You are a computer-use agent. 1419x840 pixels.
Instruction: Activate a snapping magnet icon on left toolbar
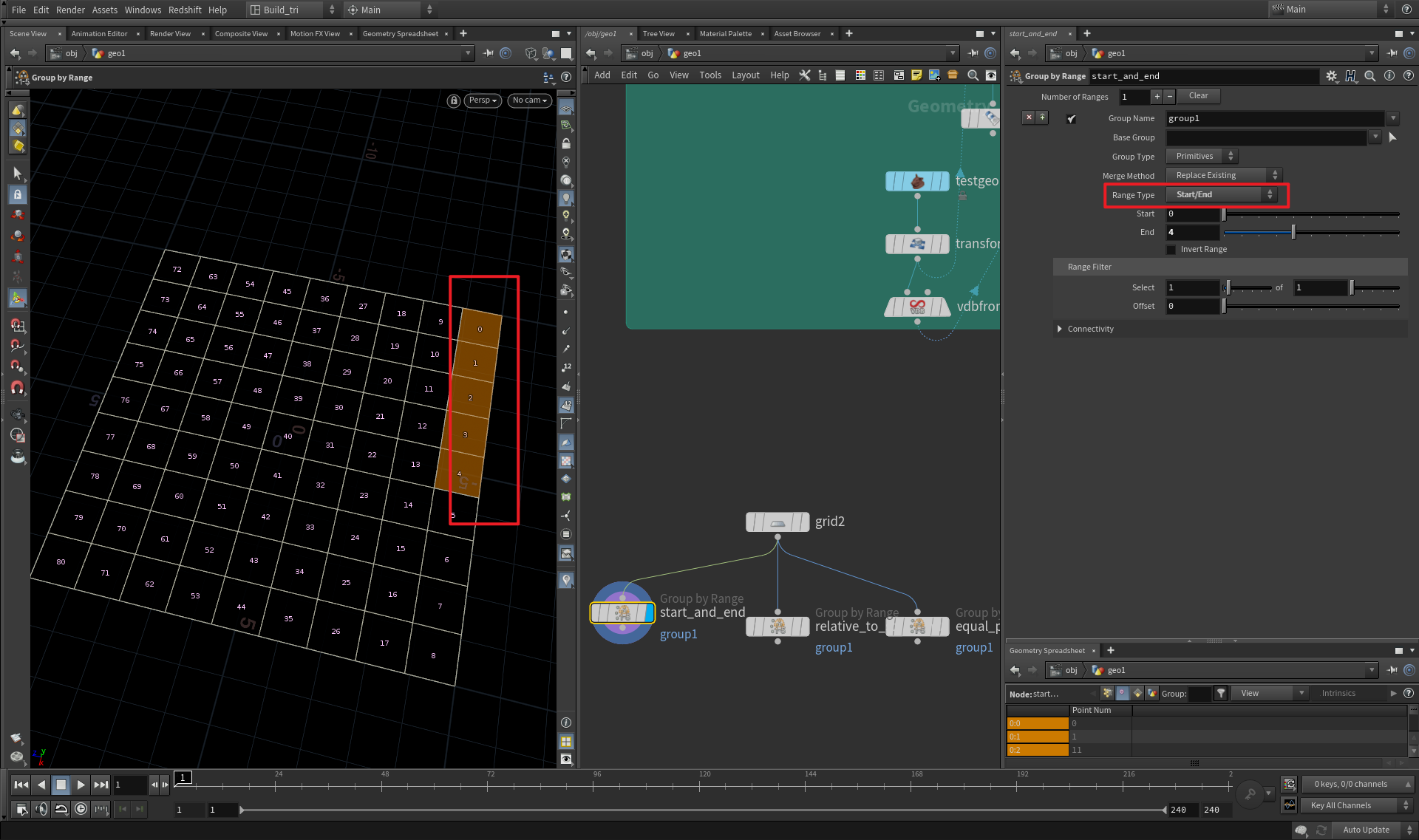click(x=18, y=388)
